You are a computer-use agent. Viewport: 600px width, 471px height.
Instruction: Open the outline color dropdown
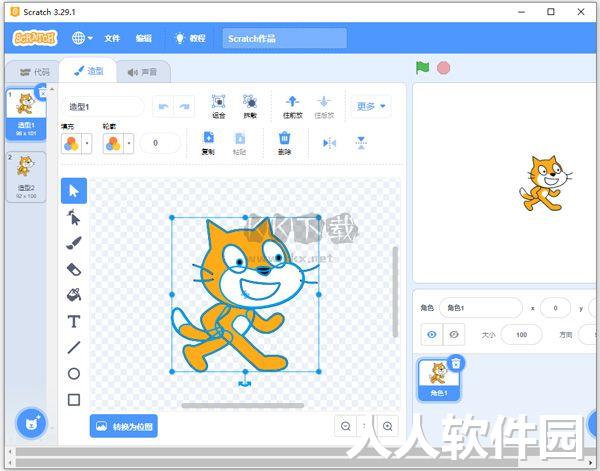pos(129,143)
